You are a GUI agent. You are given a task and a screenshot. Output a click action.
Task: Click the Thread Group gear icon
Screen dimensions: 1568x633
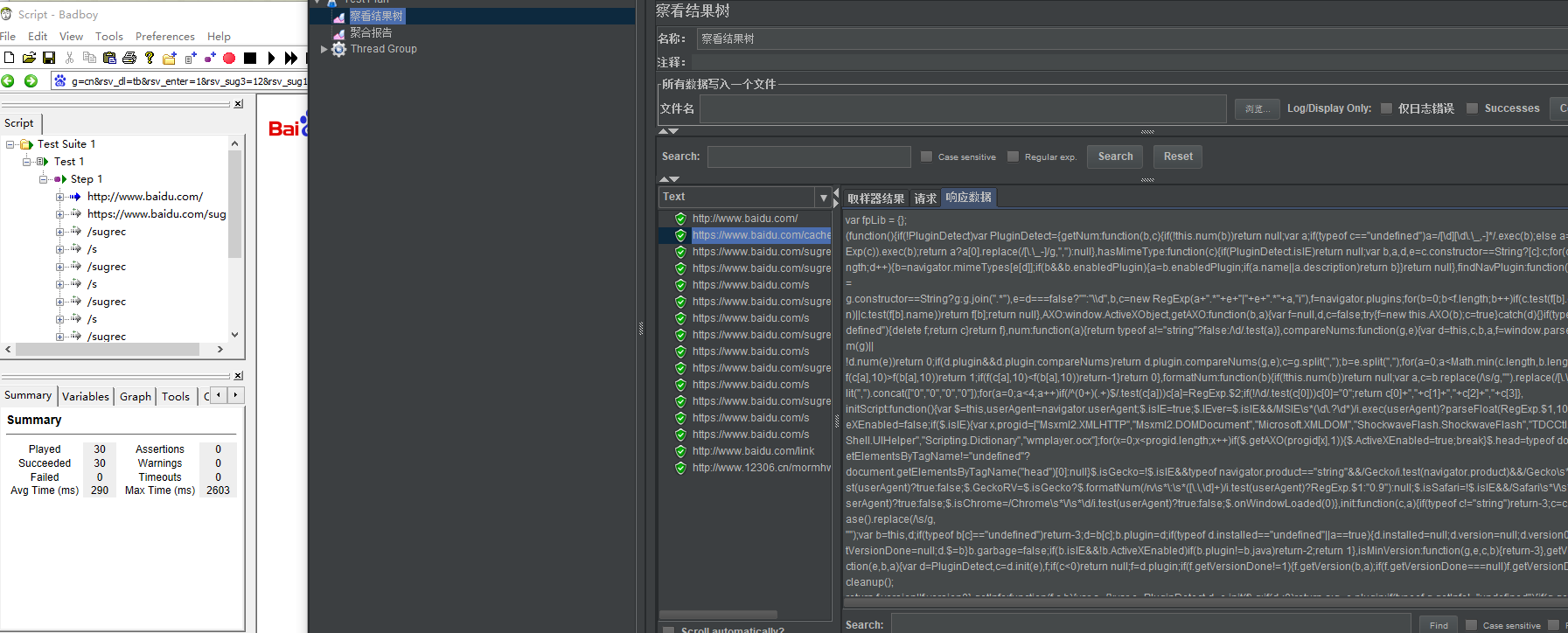[339, 49]
